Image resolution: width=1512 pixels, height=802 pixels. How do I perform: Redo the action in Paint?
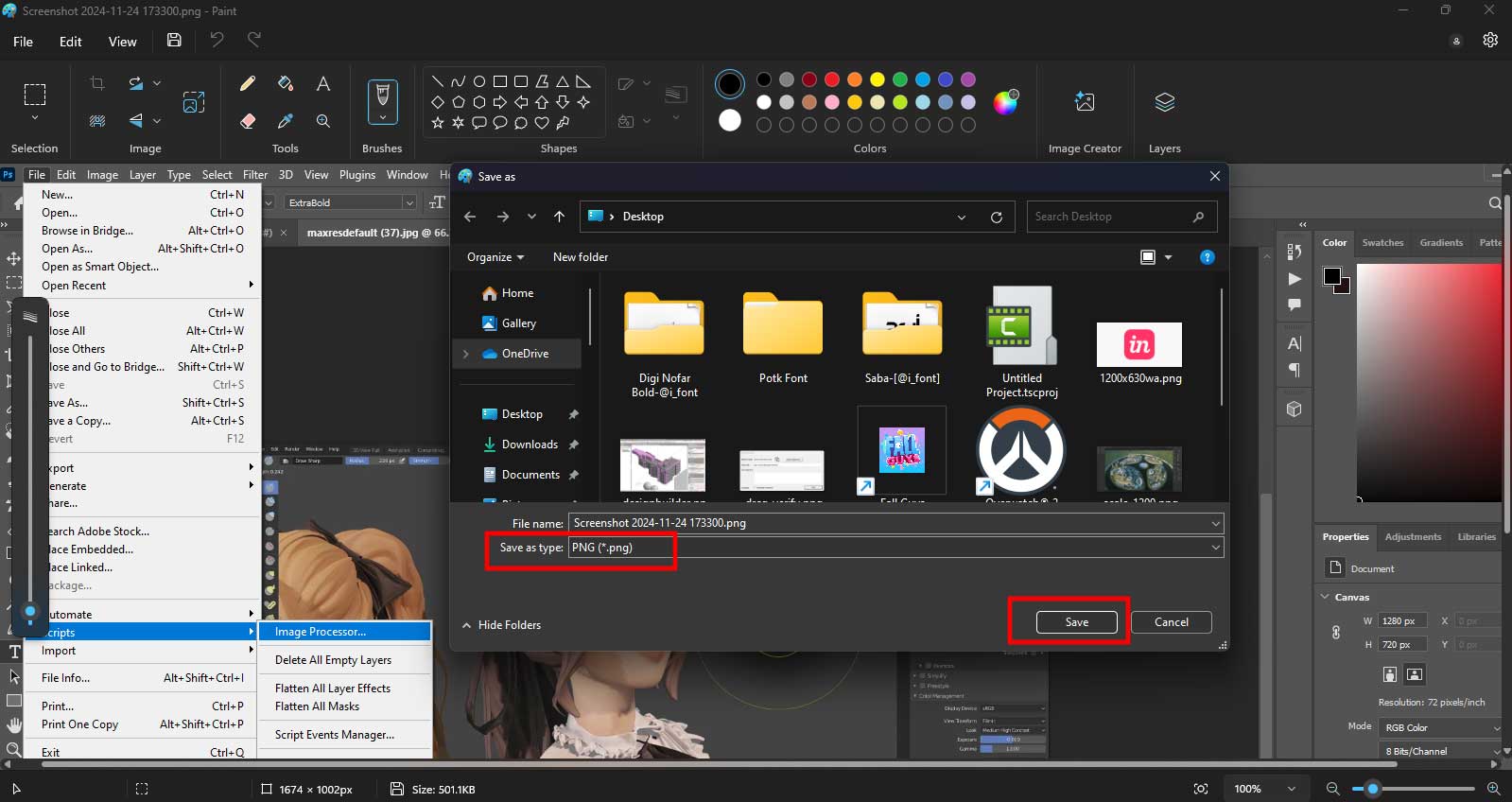254,41
